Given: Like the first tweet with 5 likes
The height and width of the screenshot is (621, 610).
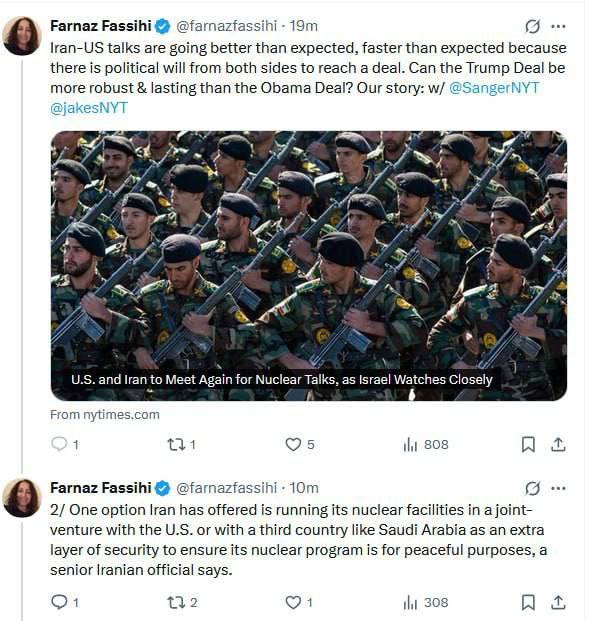Looking at the screenshot, I should 294,445.
